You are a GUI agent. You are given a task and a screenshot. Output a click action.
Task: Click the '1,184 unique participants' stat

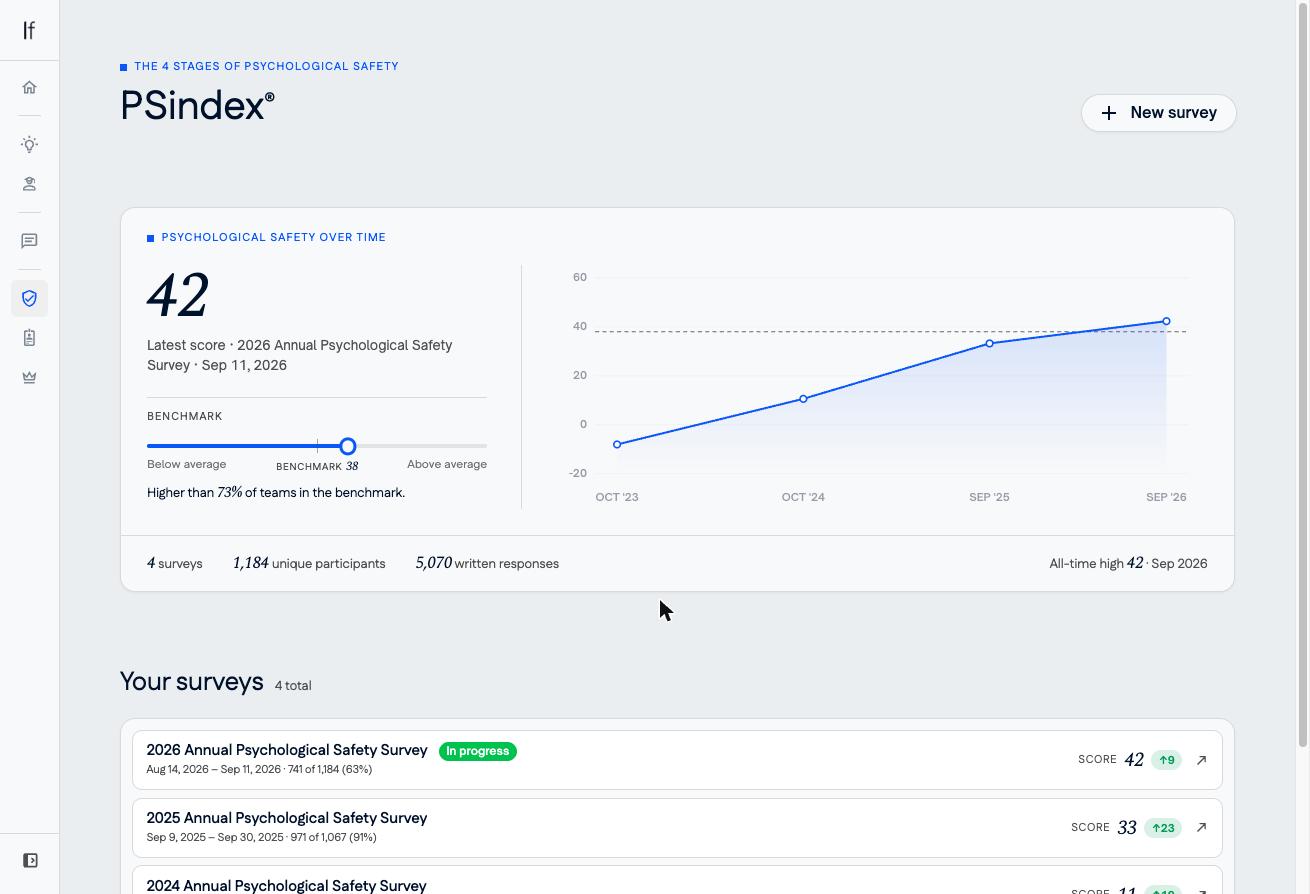coord(309,564)
